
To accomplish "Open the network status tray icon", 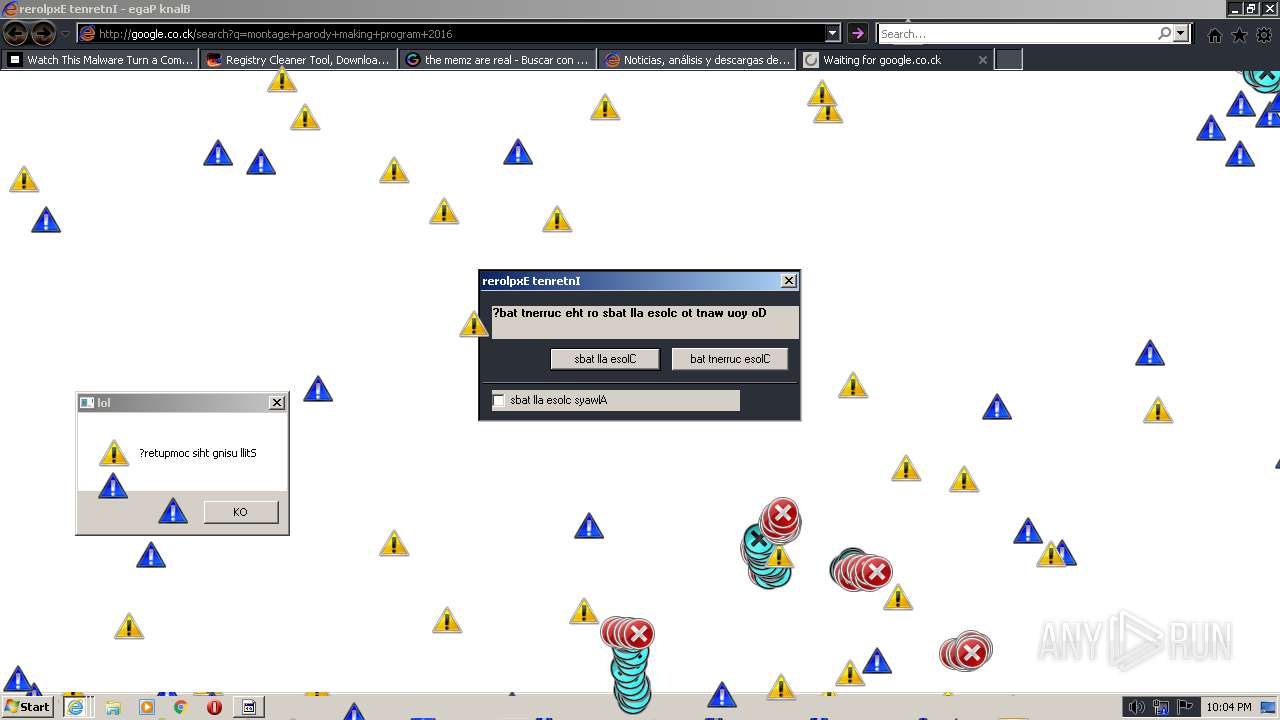I will coord(1161,707).
